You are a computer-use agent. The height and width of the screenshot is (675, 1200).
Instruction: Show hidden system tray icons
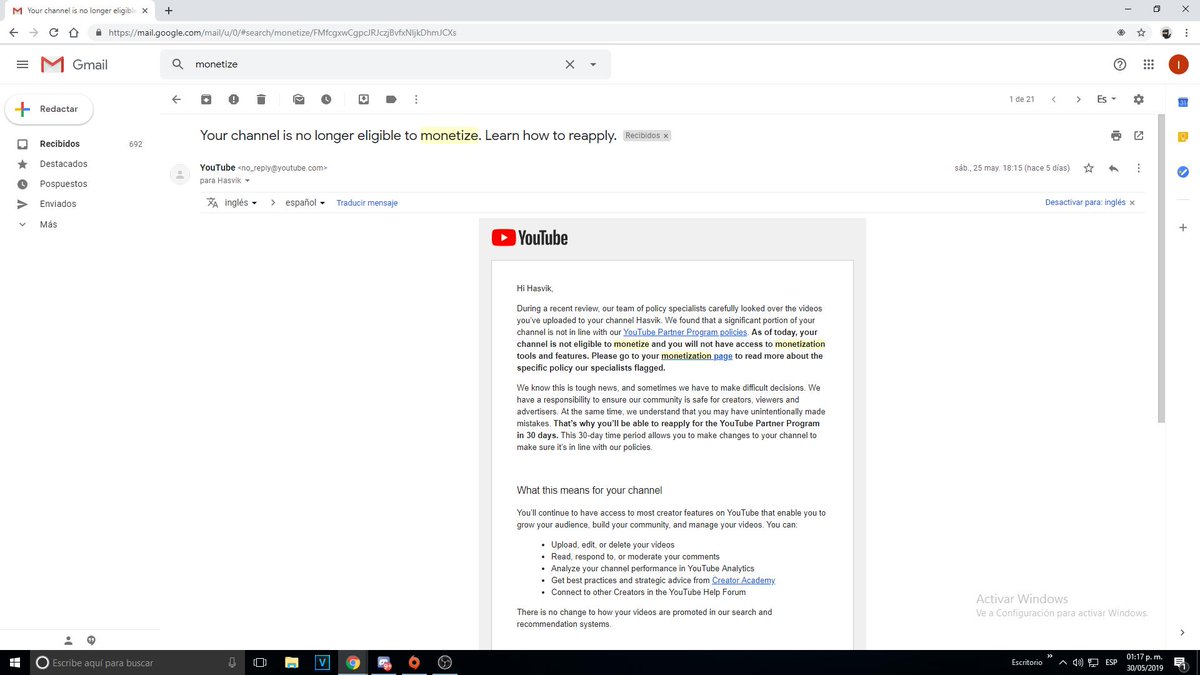tap(1062, 662)
